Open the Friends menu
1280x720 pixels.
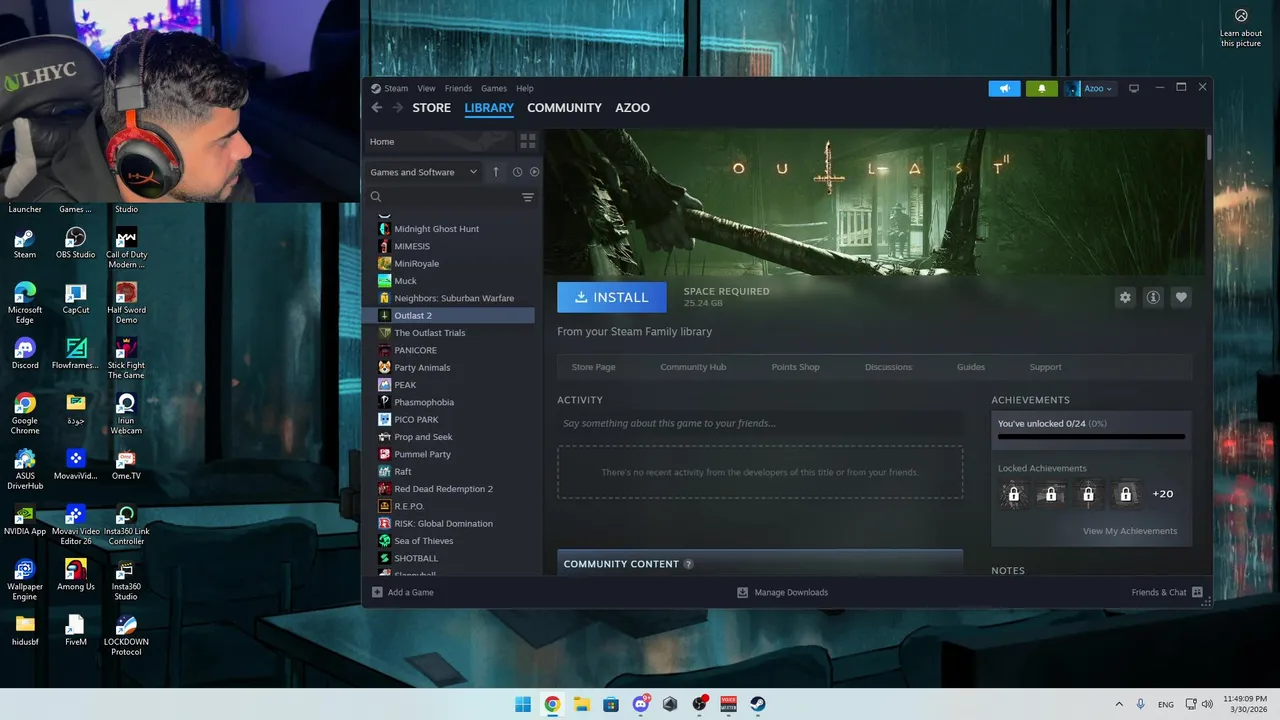pyautogui.click(x=458, y=88)
